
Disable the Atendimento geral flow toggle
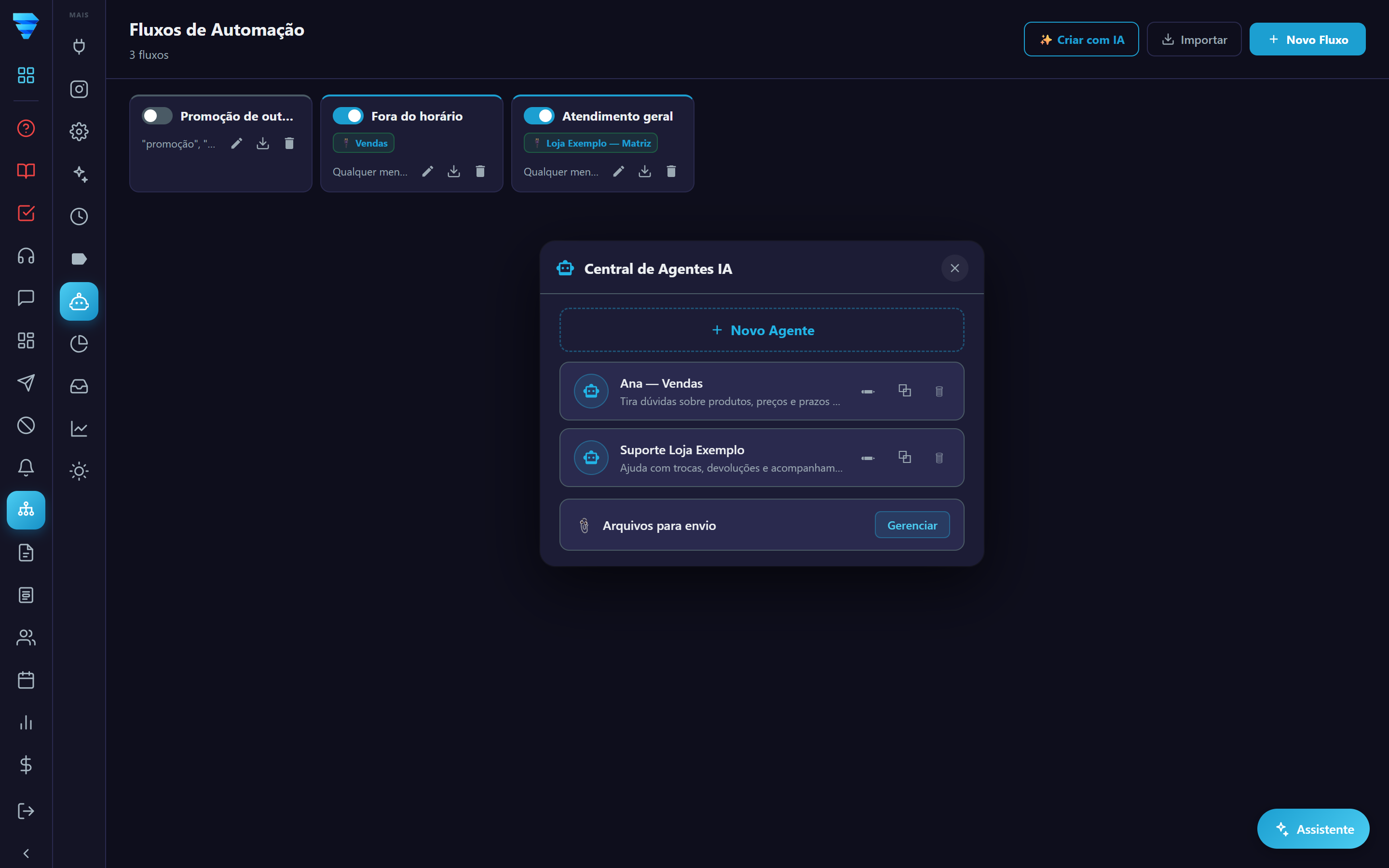point(538,116)
